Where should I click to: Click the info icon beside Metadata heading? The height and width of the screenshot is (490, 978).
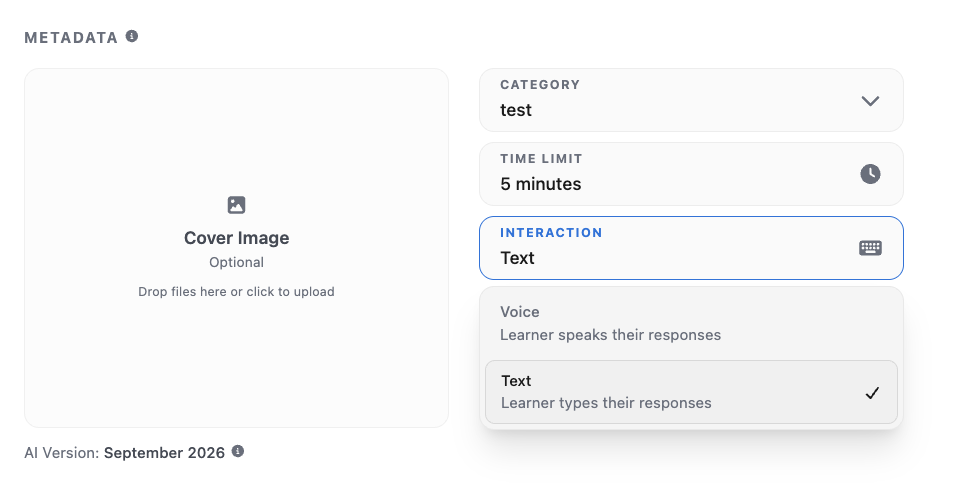[132, 36]
